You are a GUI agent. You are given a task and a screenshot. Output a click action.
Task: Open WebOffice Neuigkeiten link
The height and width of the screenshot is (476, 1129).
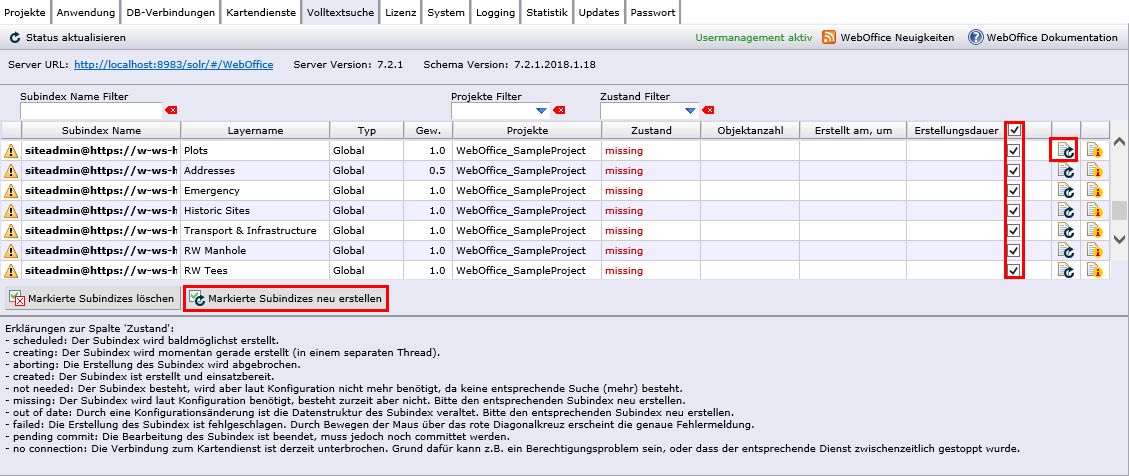(x=897, y=37)
